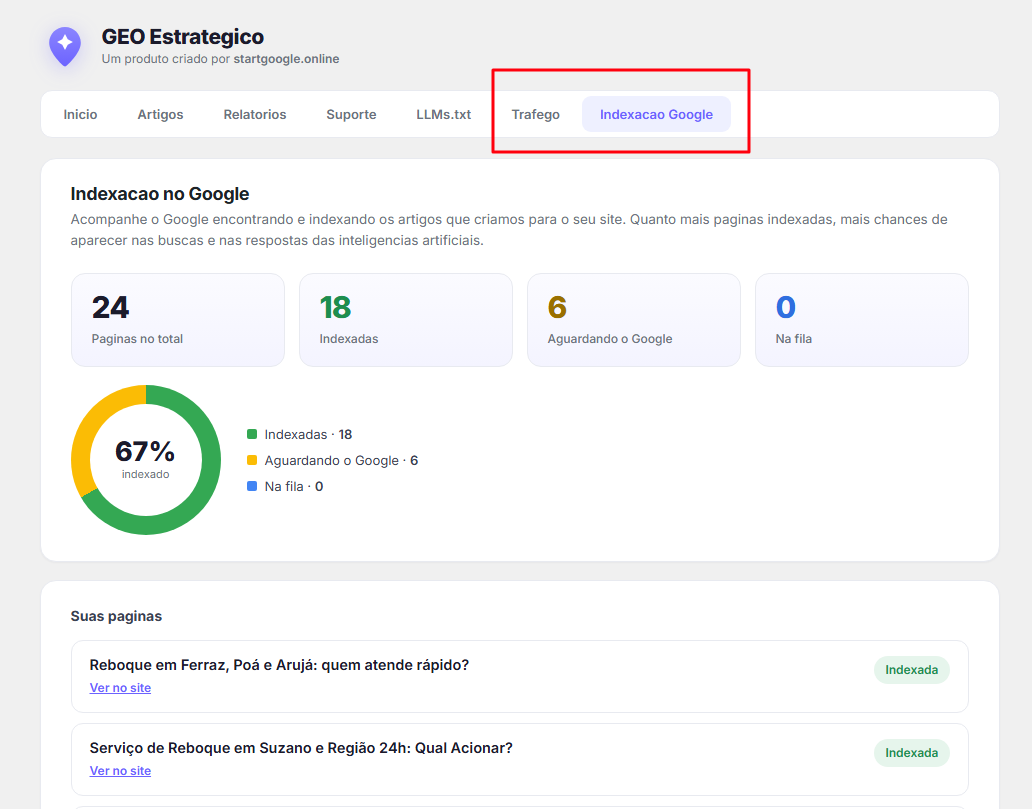The width and height of the screenshot is (1032, 809).
Task: Select the Indexacao Google tab
Action: click(x=656, y=115)
